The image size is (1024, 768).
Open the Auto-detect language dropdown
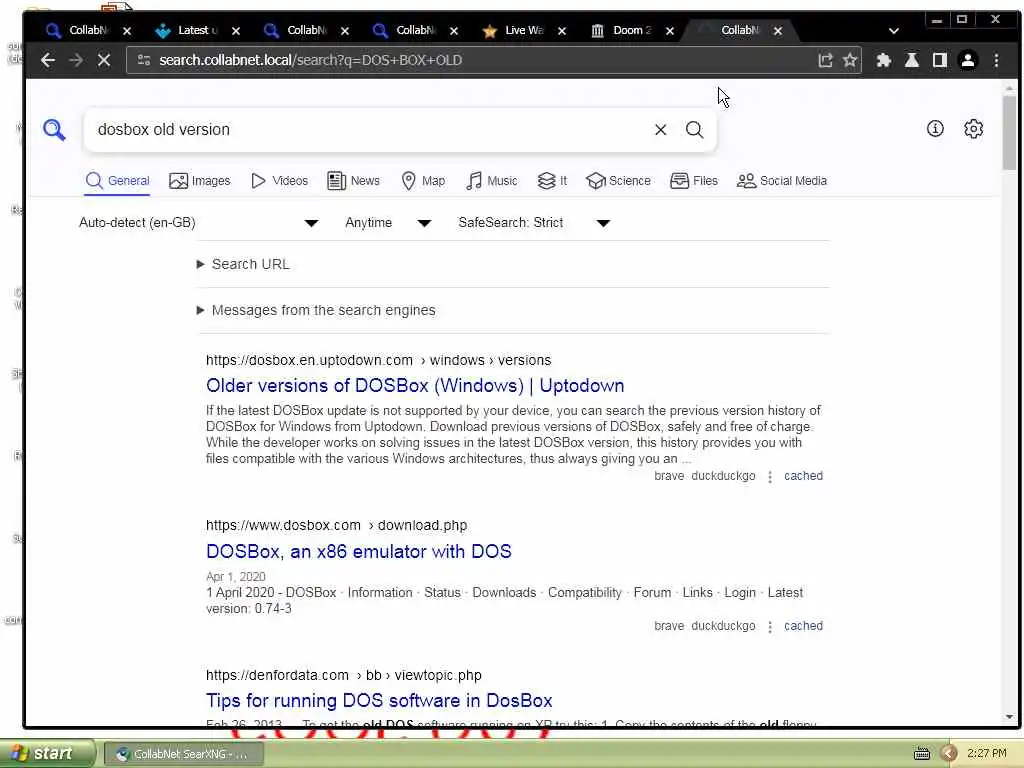tap(199, 223)
